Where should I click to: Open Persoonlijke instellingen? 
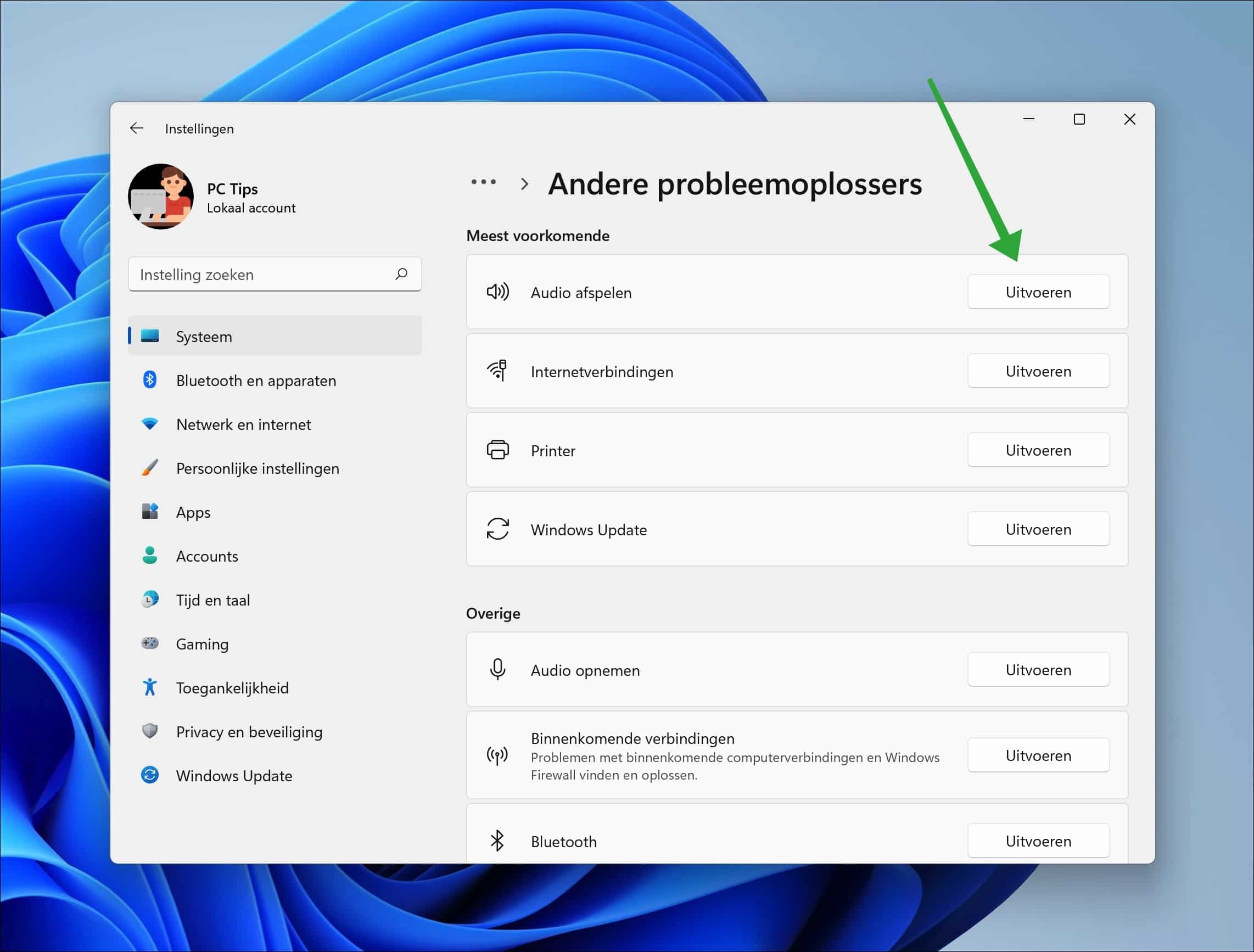click(x=275, y=468)
